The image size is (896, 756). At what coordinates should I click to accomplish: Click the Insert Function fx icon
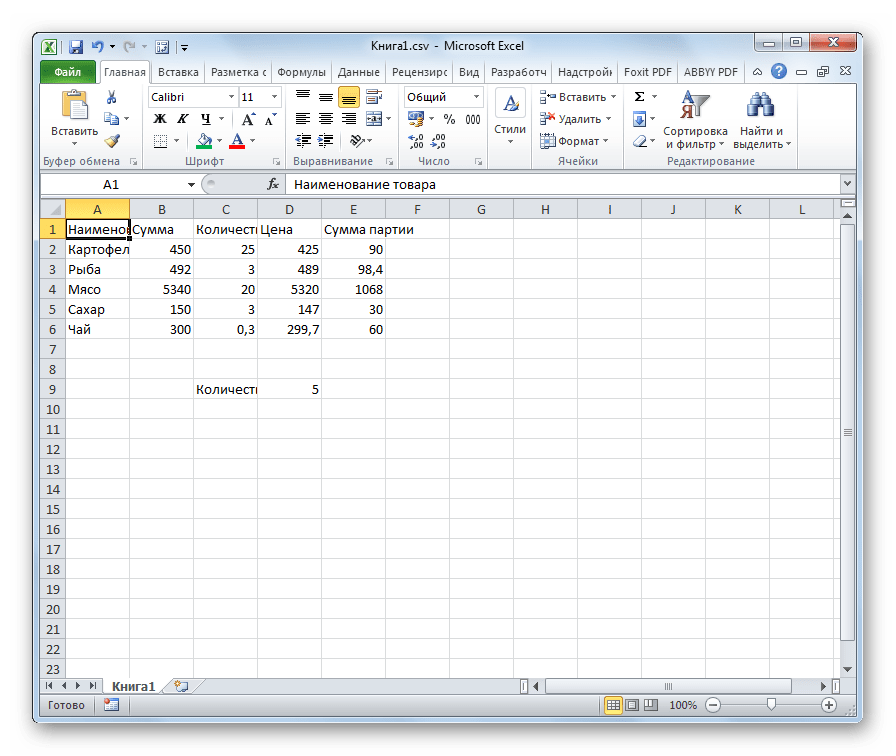click(x=272, y=184)
